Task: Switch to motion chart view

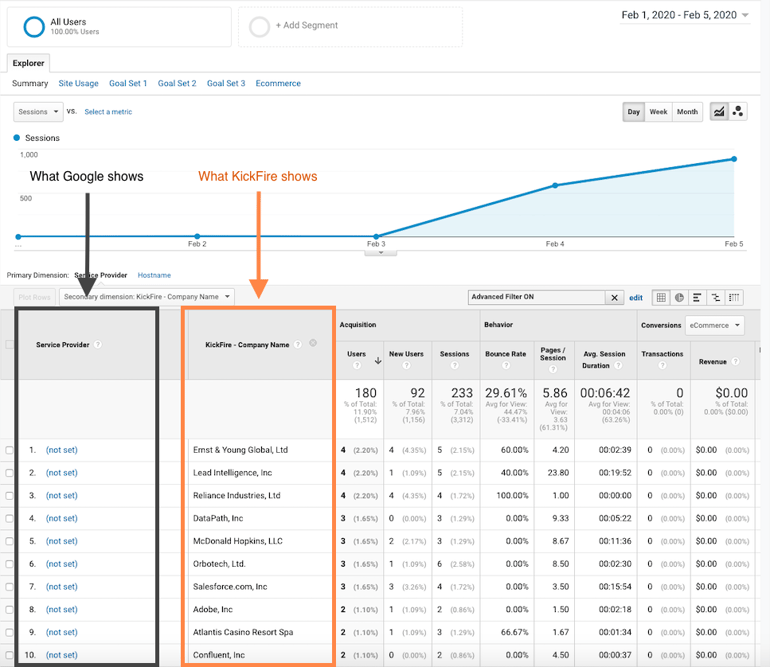Action: [738, 112]
